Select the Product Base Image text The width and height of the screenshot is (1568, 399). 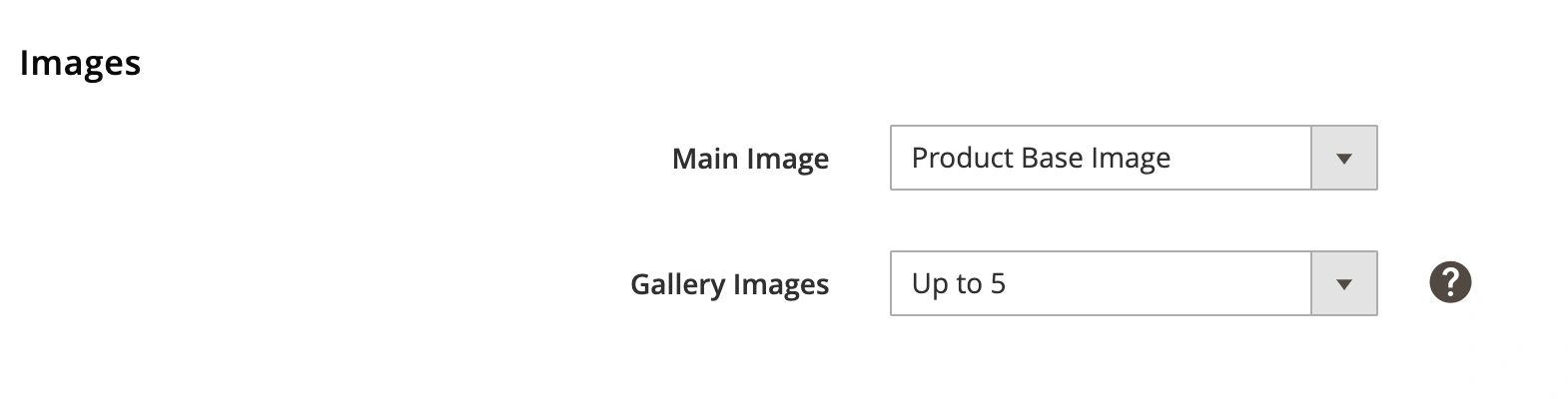1041,158
